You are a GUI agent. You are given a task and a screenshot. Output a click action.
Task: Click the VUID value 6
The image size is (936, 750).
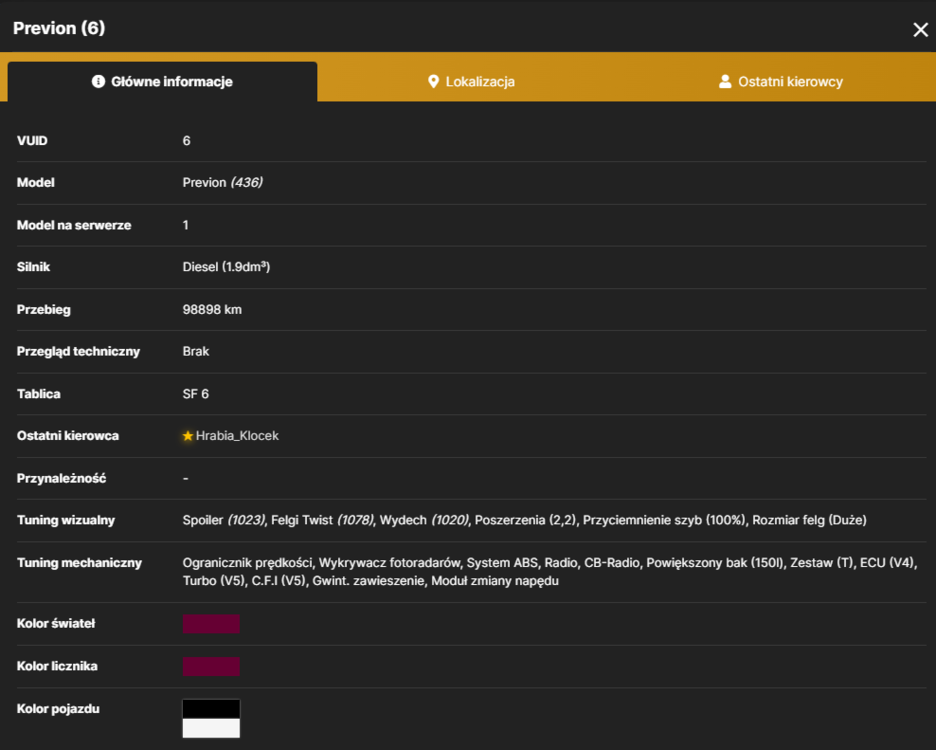[186, 141]
